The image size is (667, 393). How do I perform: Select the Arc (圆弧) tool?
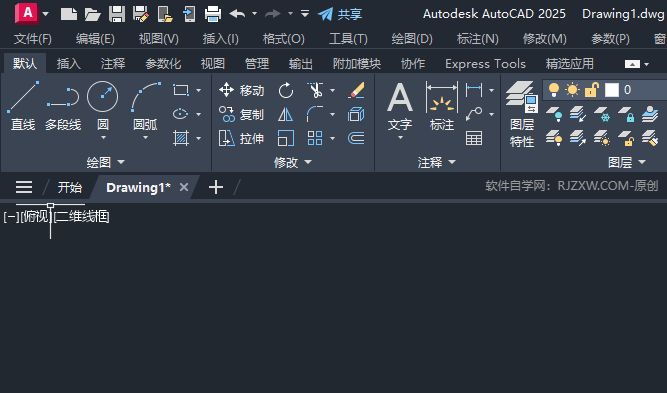click(x=145, y=105)
